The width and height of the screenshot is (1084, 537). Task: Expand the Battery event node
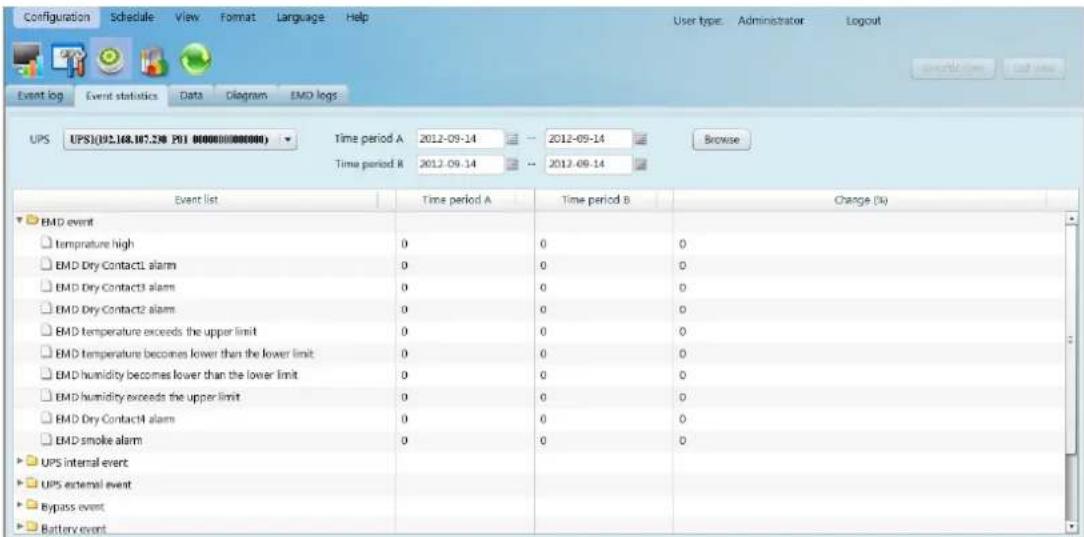(x=20, y=529)
